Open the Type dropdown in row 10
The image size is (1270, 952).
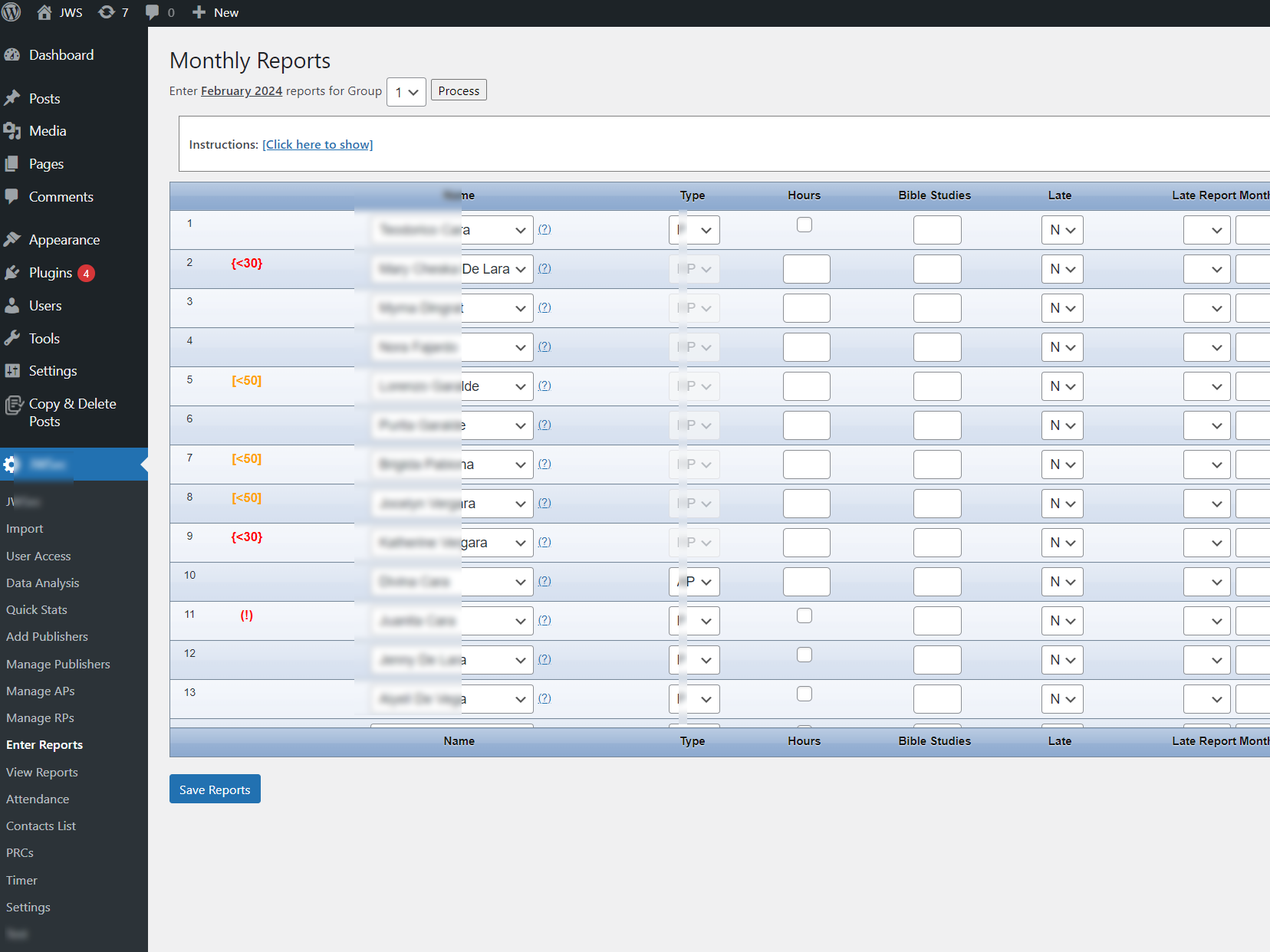(694, 582)
